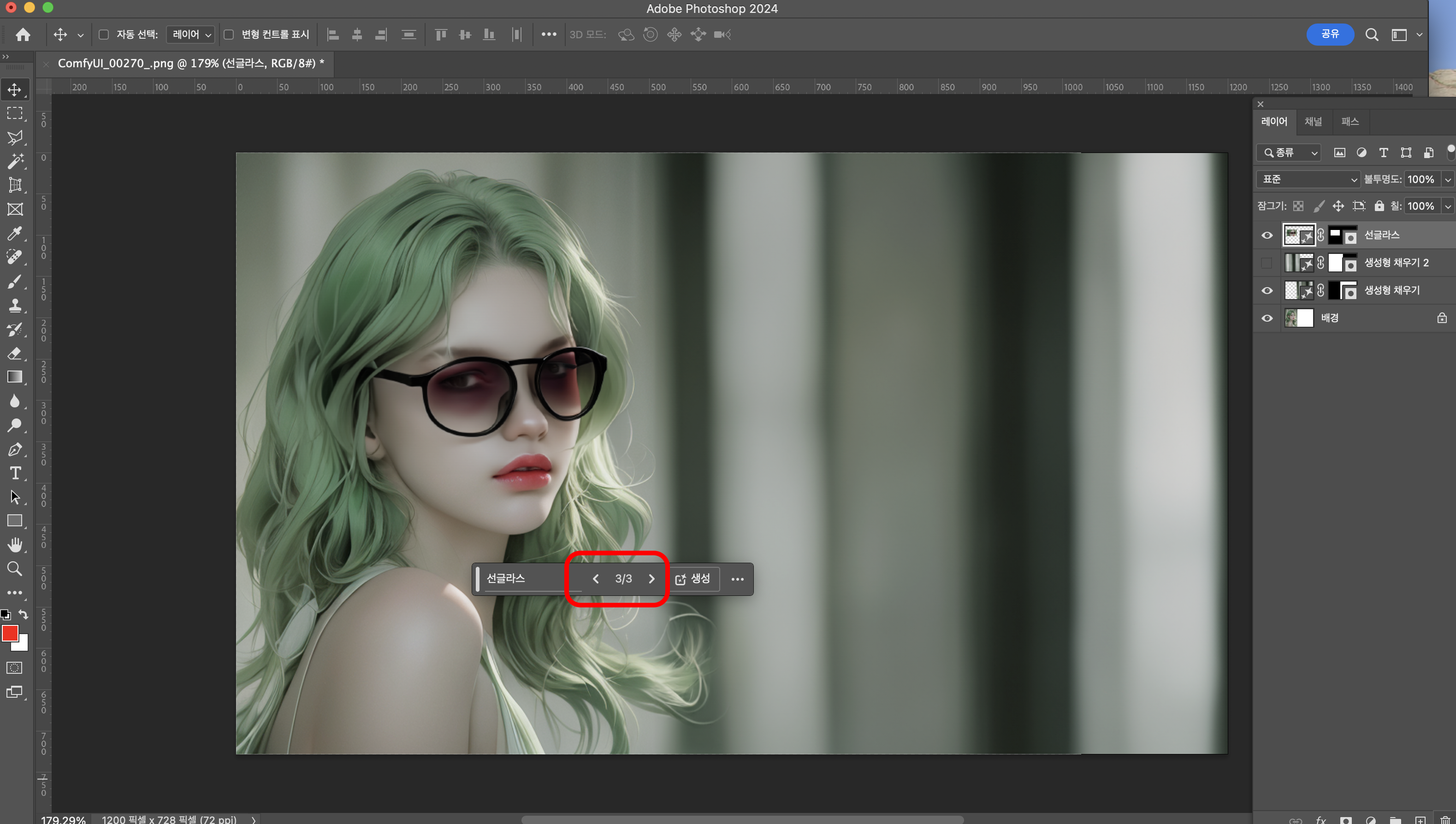The width and height of the screenshot is (1456, 824).
Task: Expand the 불투명도 opacity dropdown arrow
Action: tap(1448, 179)
